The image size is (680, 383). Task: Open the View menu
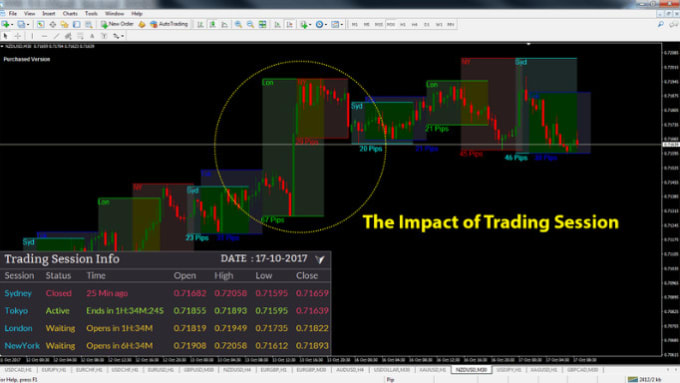(x=29, y=13)
